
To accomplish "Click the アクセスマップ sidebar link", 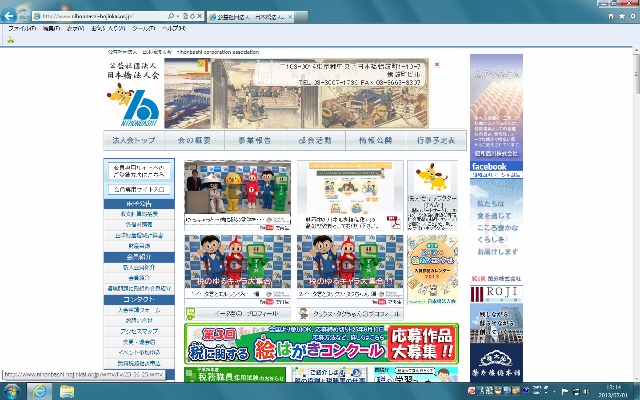I will click(x=139, y=332).
